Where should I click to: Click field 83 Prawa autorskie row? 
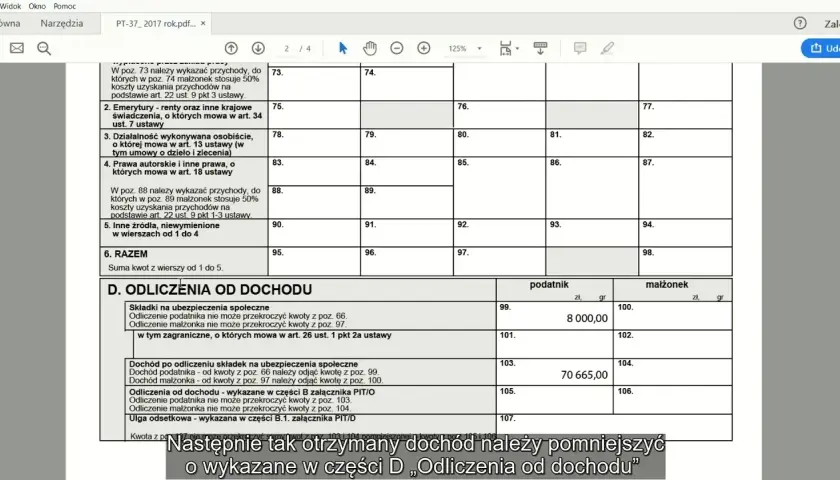(x=314, y=171)
